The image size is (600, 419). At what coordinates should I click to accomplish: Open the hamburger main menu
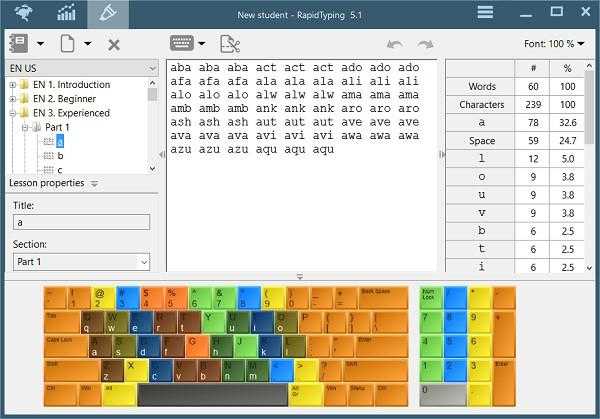point(485,12)
